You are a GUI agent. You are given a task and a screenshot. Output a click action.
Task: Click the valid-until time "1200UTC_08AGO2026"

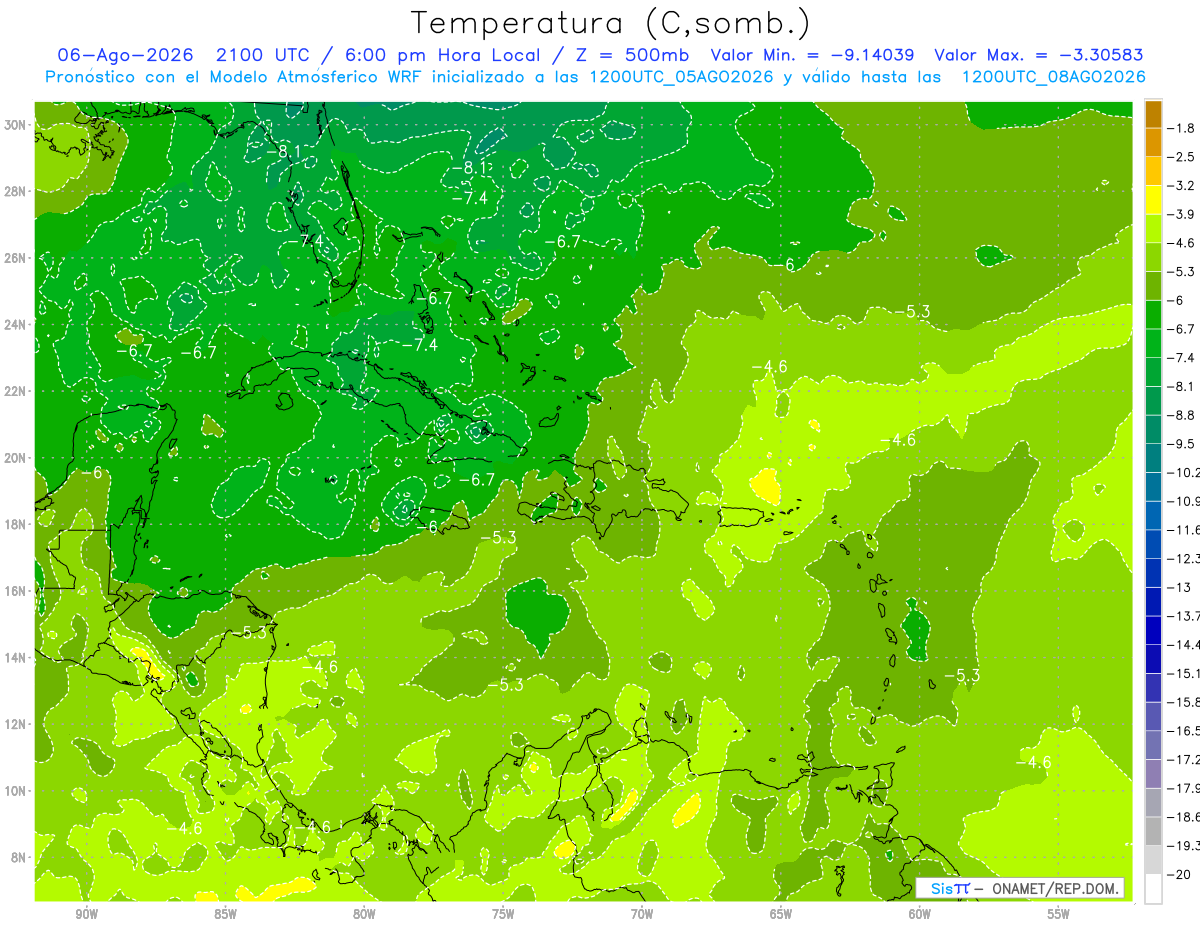coord(1053,77)
